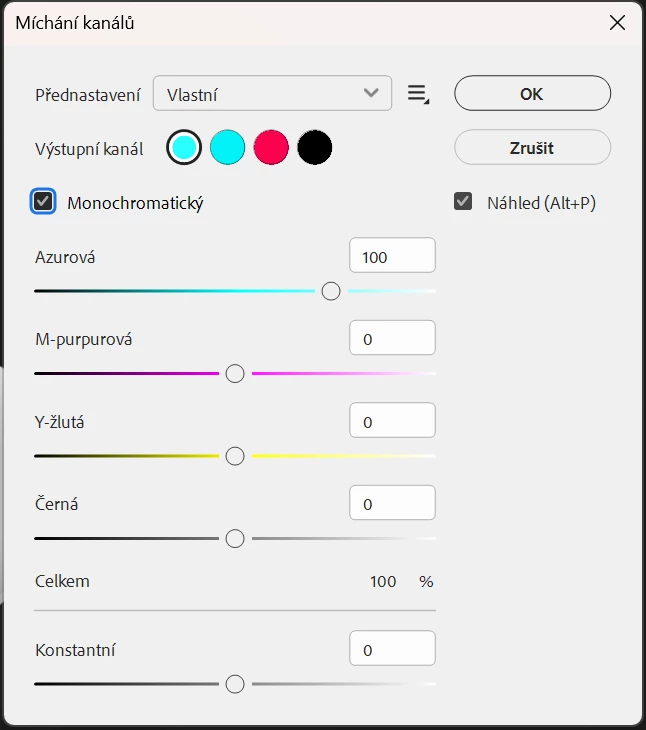This screenshot has width=646, height=730.
Task: Click the Zrušit button
Action: click(532, 148)
